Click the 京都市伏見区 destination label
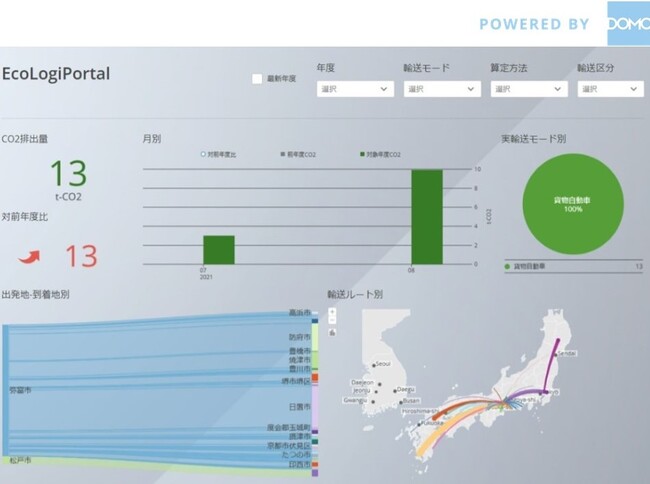This screenshot has height=484, width=650. [x=289, y=446]
